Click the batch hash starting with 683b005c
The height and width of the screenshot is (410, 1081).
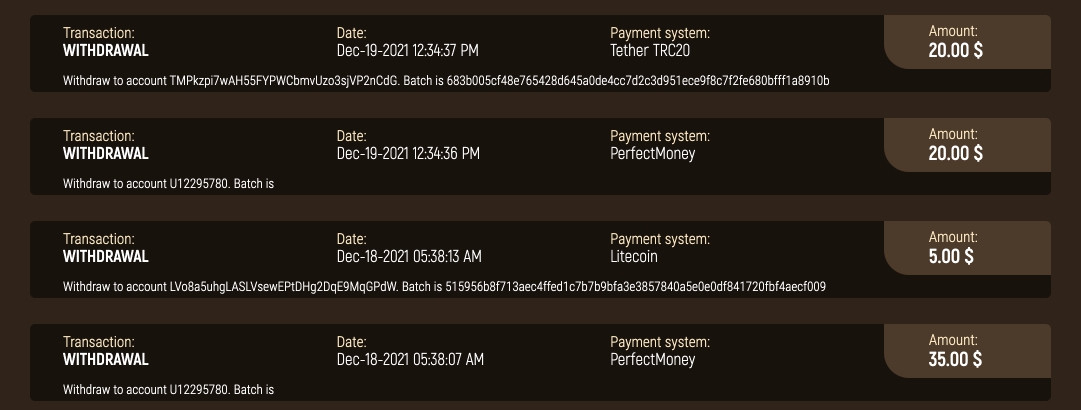[638, 81]
